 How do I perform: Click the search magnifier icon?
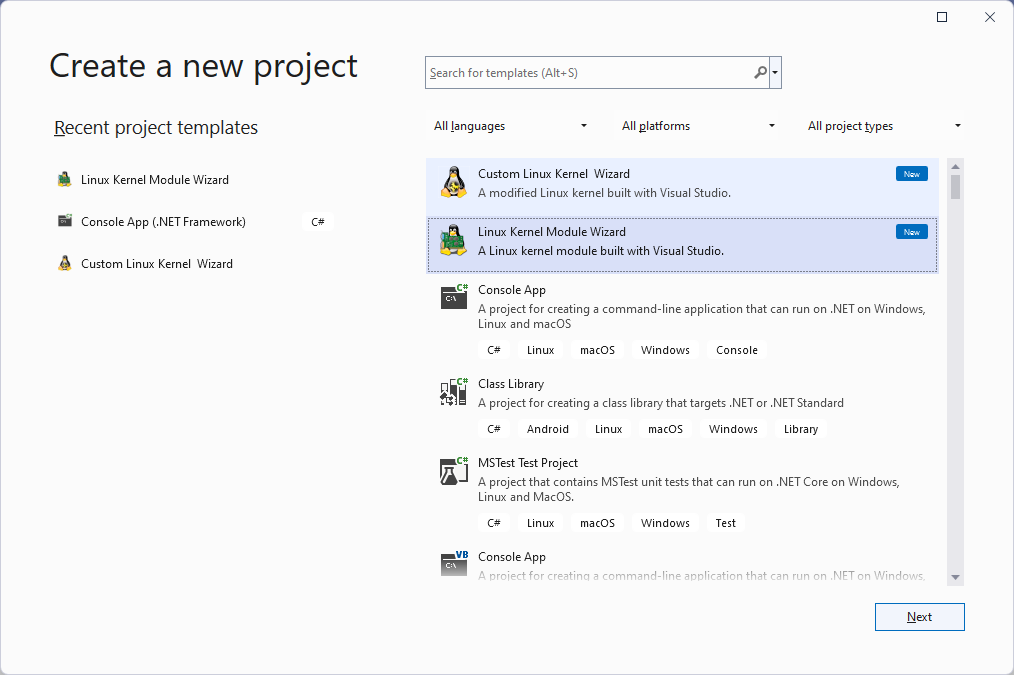[x=761, y=72]
